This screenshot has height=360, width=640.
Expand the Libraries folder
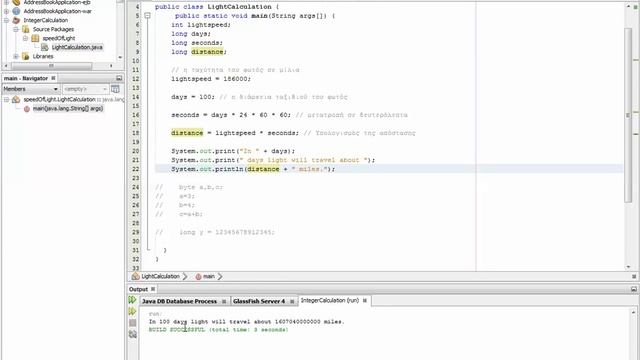[16, 56]
